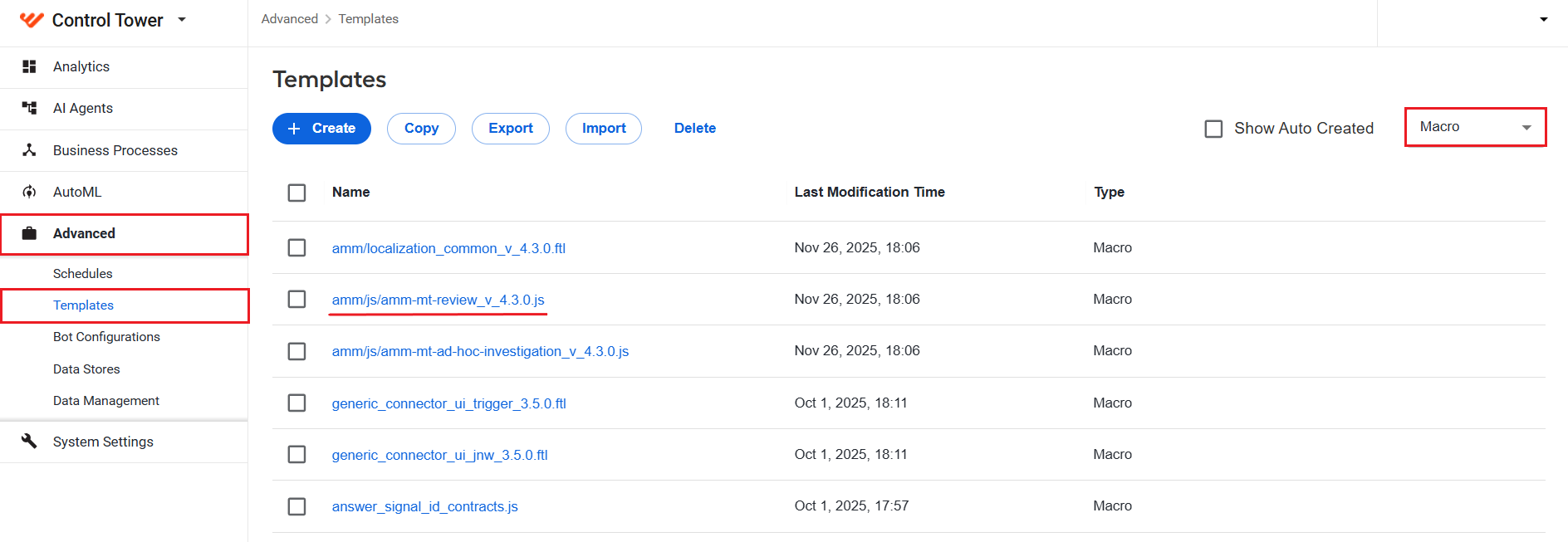Click the Create template button
Screen dimensions: 1568x542
point(321,129)
